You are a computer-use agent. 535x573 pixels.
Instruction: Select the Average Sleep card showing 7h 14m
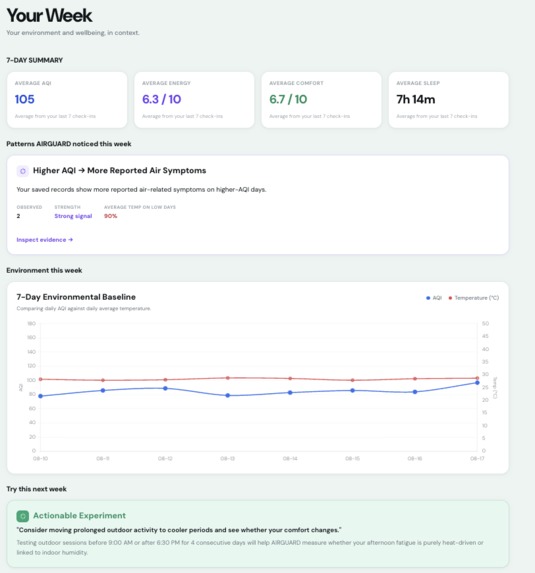[x=449, y=100]
